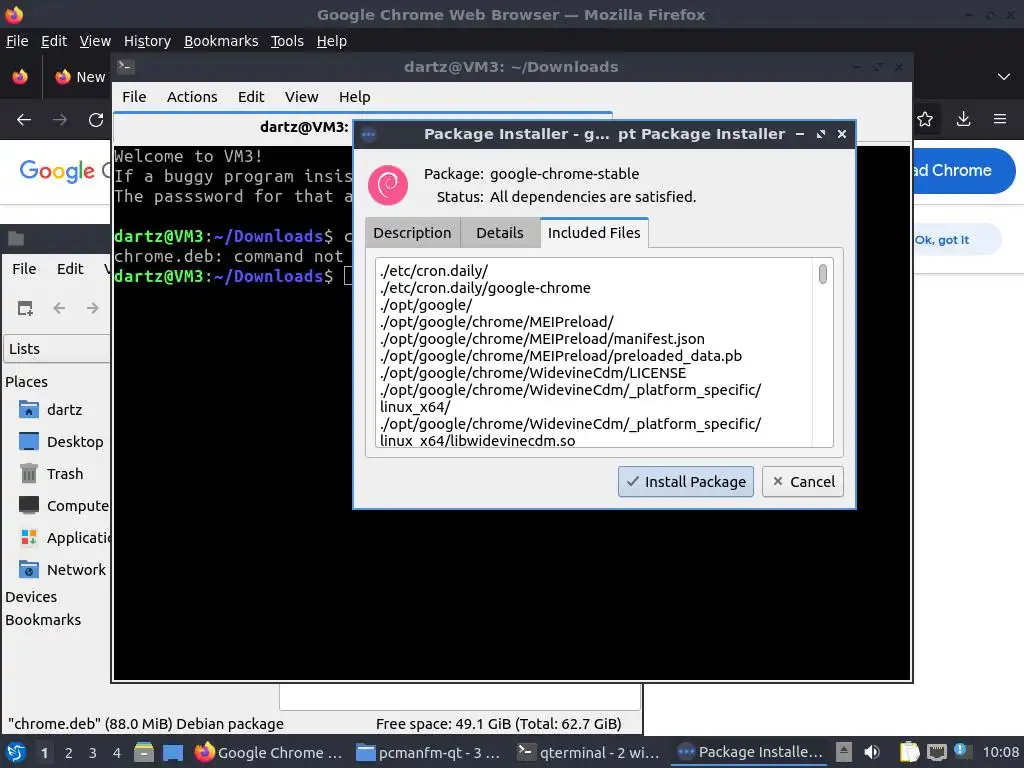Cancel the package installer dialog
This screenshot has width=1024, height=768.
(x=803, y=481)
